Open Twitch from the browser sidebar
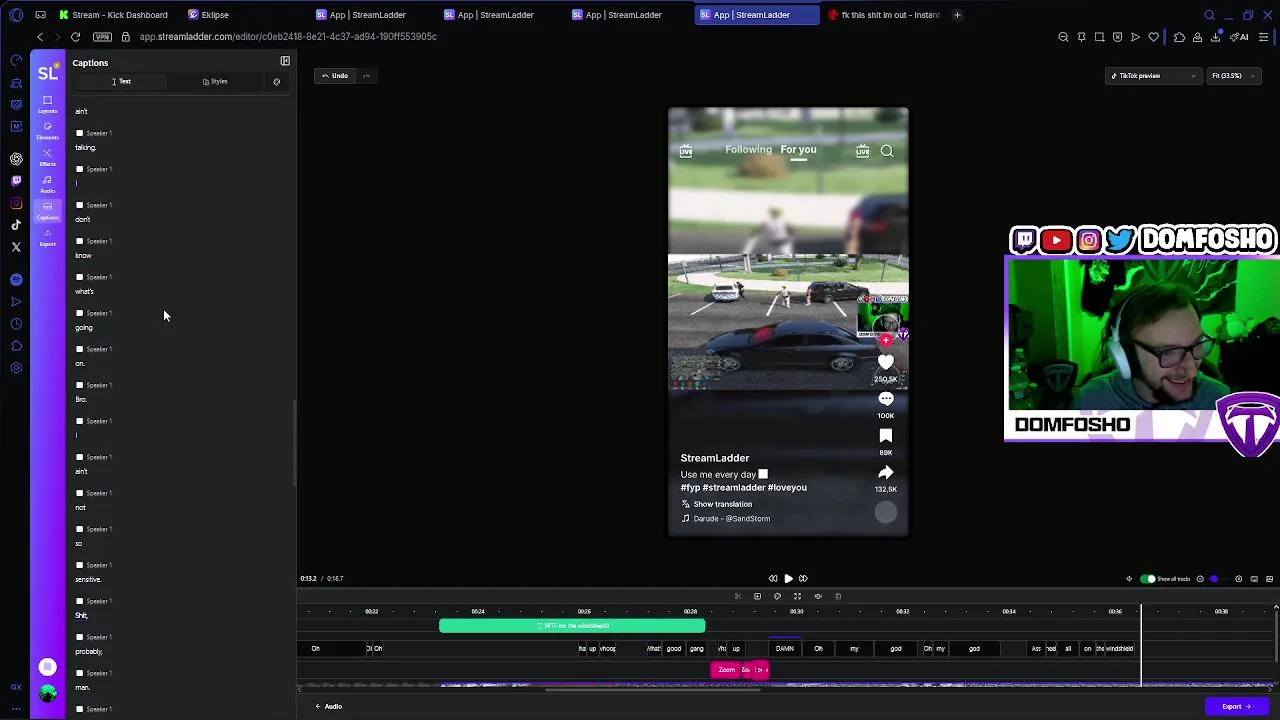 (16, 181)
